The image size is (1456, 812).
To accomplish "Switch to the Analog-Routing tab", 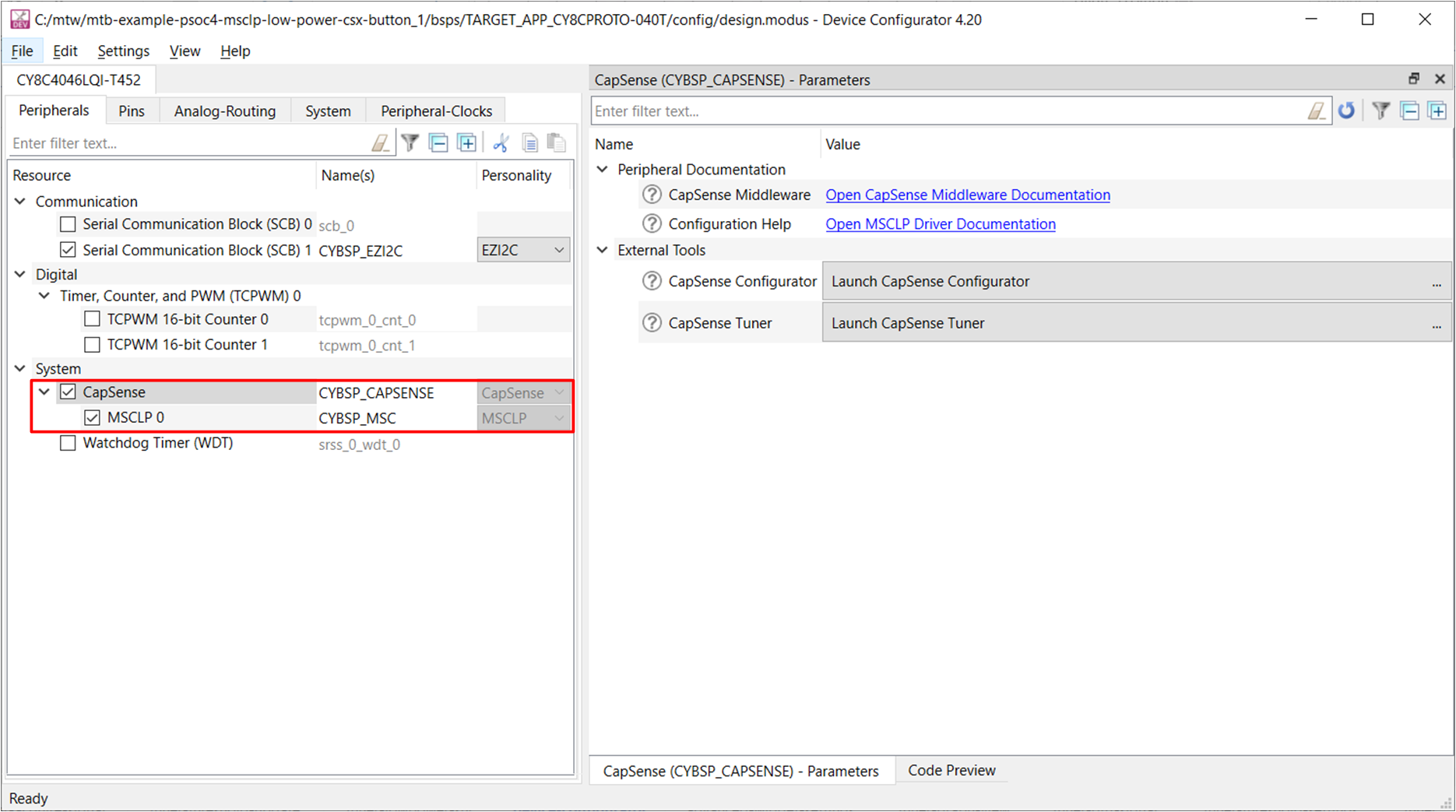I will click(225, 111).
